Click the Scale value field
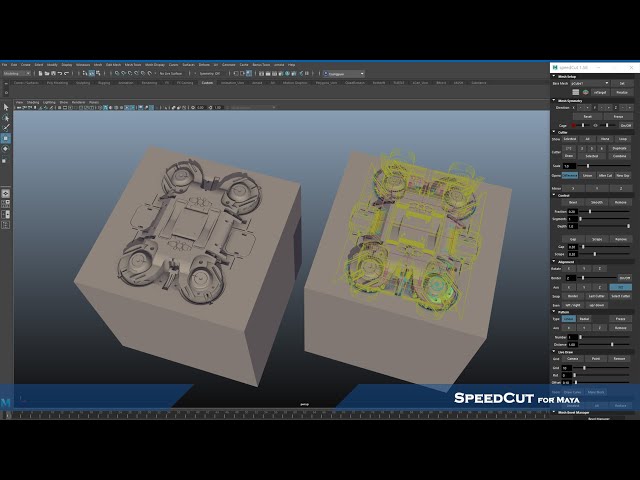This screenshot has width=640, height=480. click(569, 166)
